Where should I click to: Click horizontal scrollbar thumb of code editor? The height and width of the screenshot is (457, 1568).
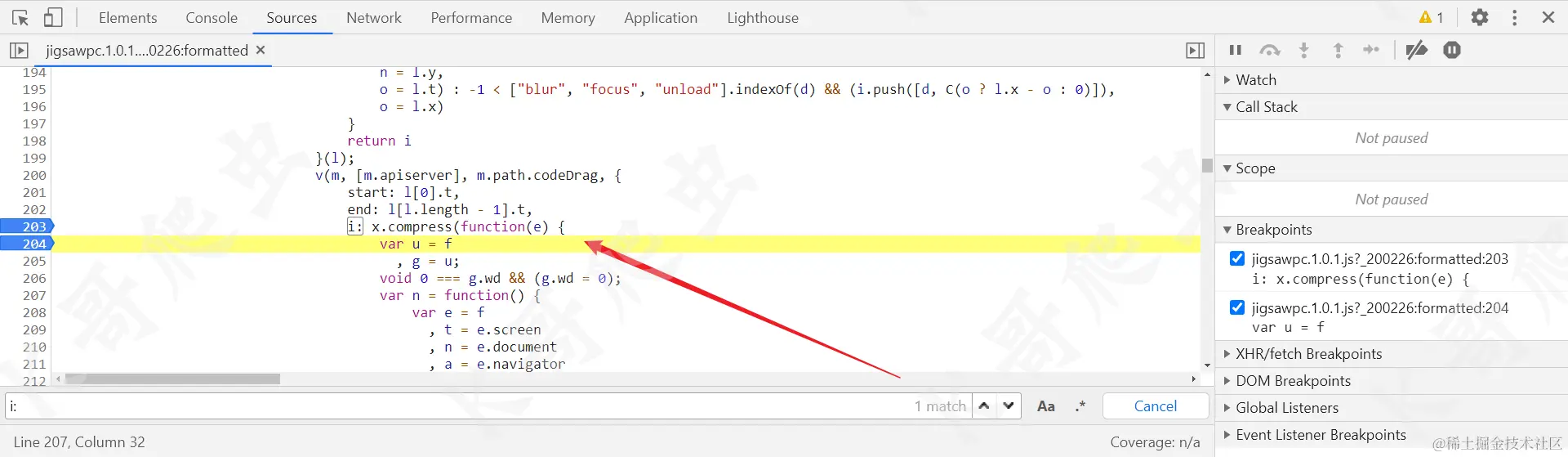coord(172,379)
